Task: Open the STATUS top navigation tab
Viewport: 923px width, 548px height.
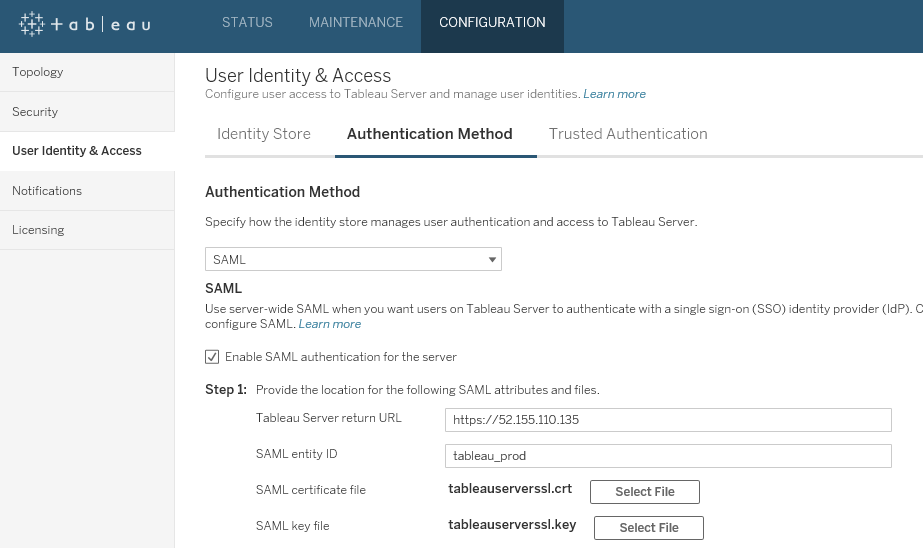Action: tap(247, 22)
